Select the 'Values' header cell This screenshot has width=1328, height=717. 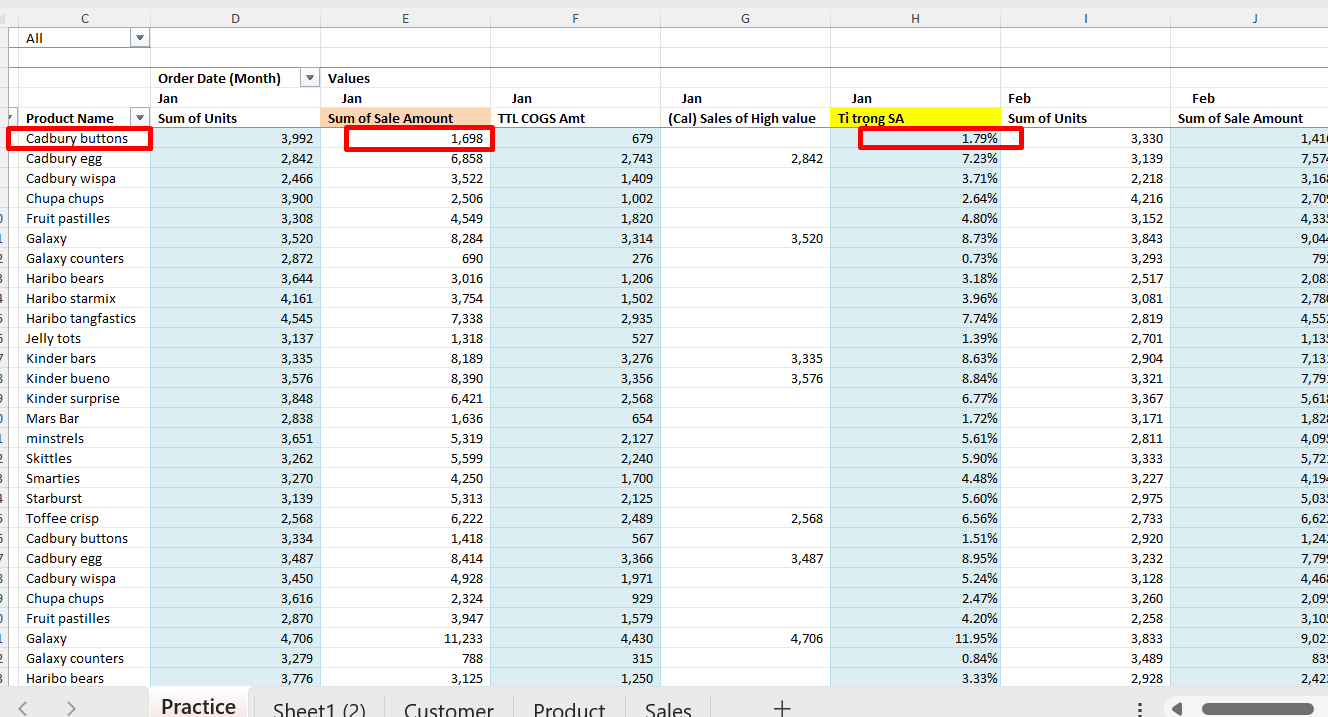pyautogui.click(x=405, y=78)
